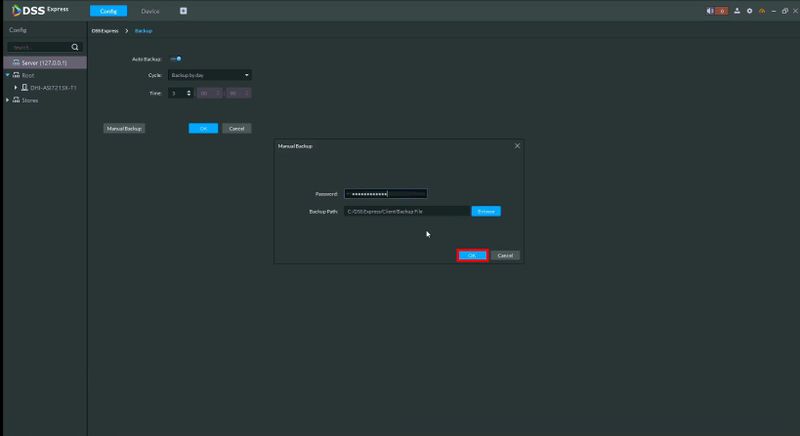Expand the DHI-ASI7213X-T1 device arrow

tap(15, 88)
